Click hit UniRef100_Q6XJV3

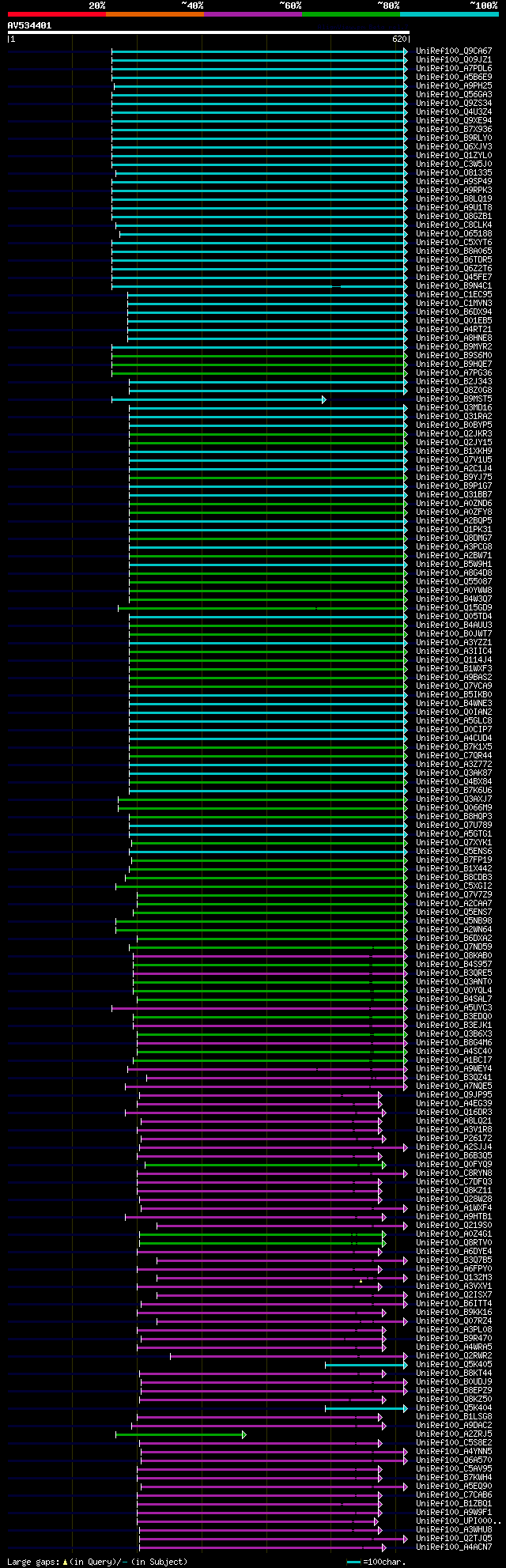coord(454,147)
